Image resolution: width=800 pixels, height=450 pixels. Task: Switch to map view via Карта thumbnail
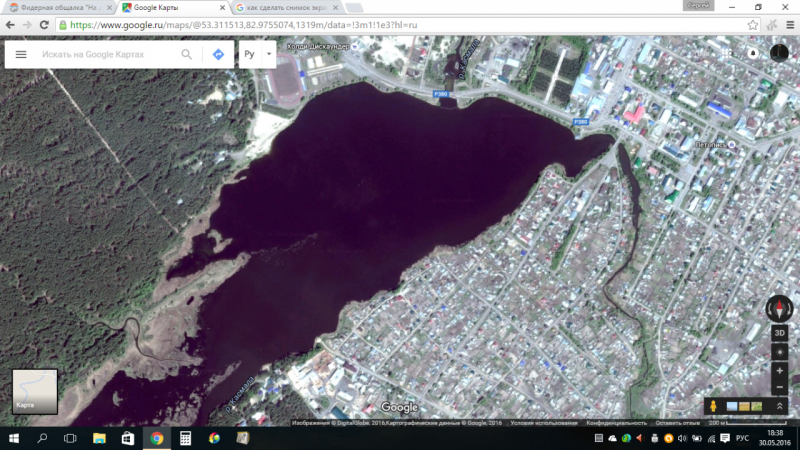pos(34,391)
